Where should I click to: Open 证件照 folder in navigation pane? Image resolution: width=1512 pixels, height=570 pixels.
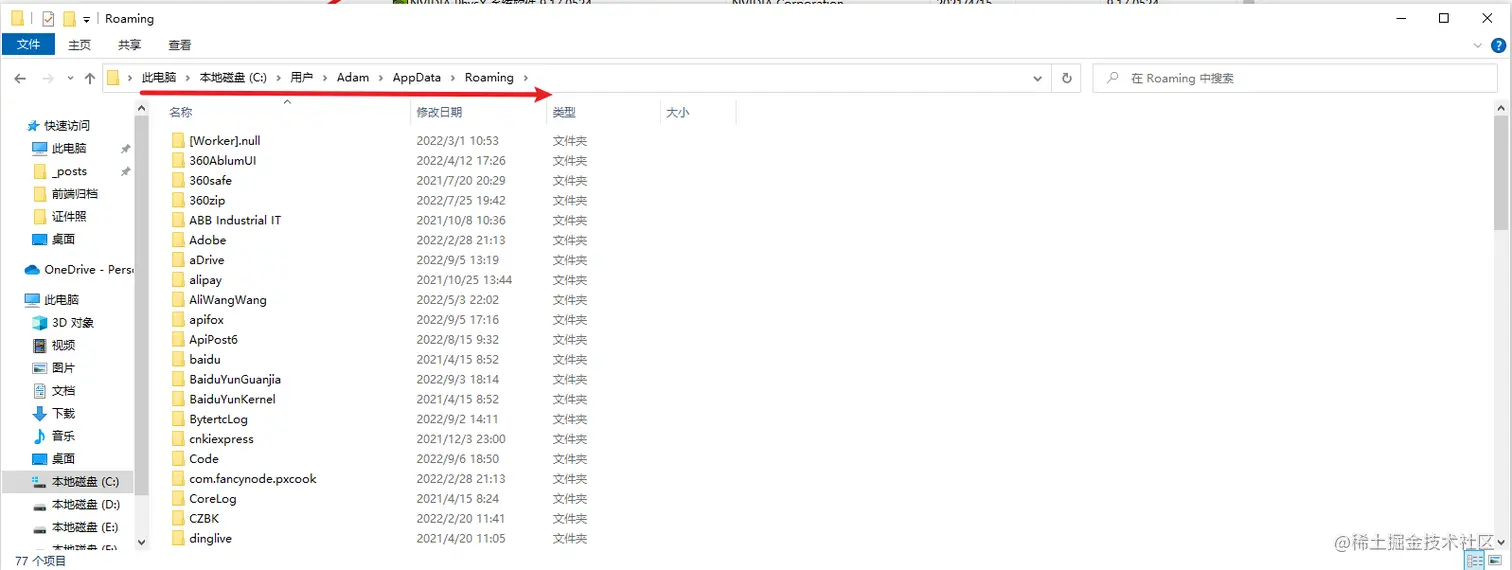click(x=69, y=217)
